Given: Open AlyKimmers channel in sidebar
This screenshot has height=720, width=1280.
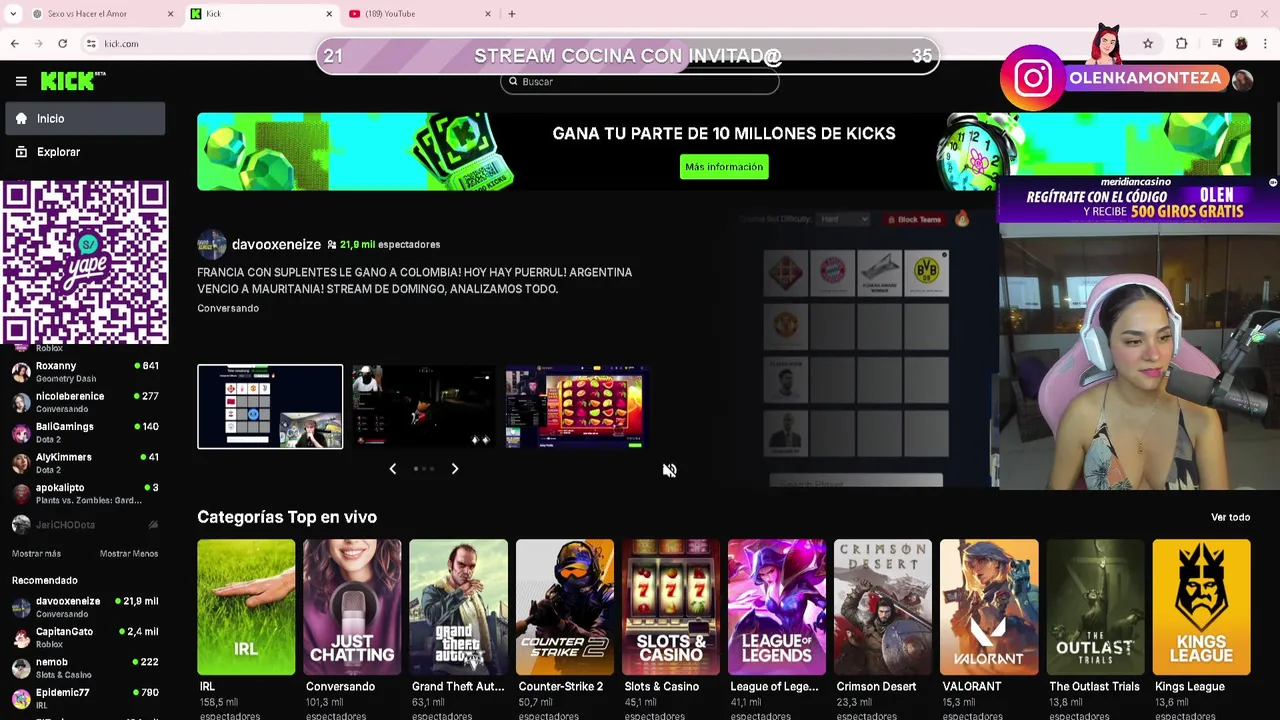Looking at the screenshot, I should pyautogui.click(x=85, y=463).
